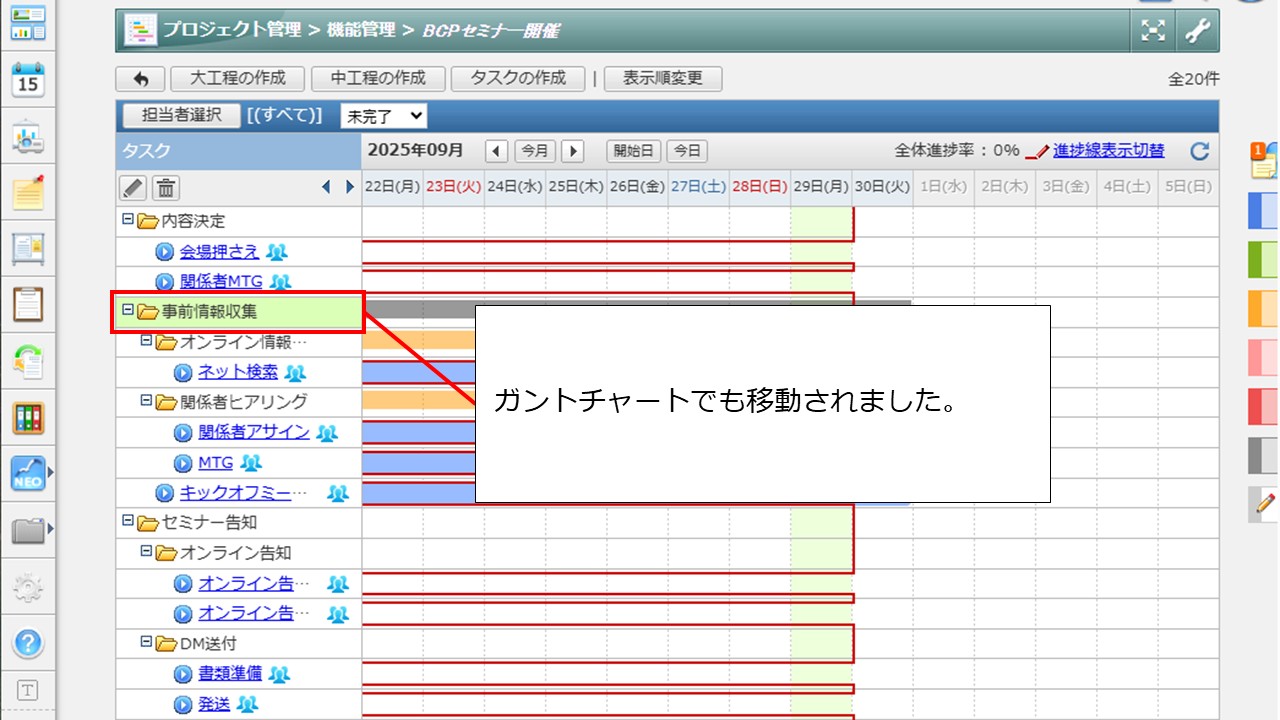
Task: Click the people icon beside 会場押さえ
Action: click(x=276, y=252)
